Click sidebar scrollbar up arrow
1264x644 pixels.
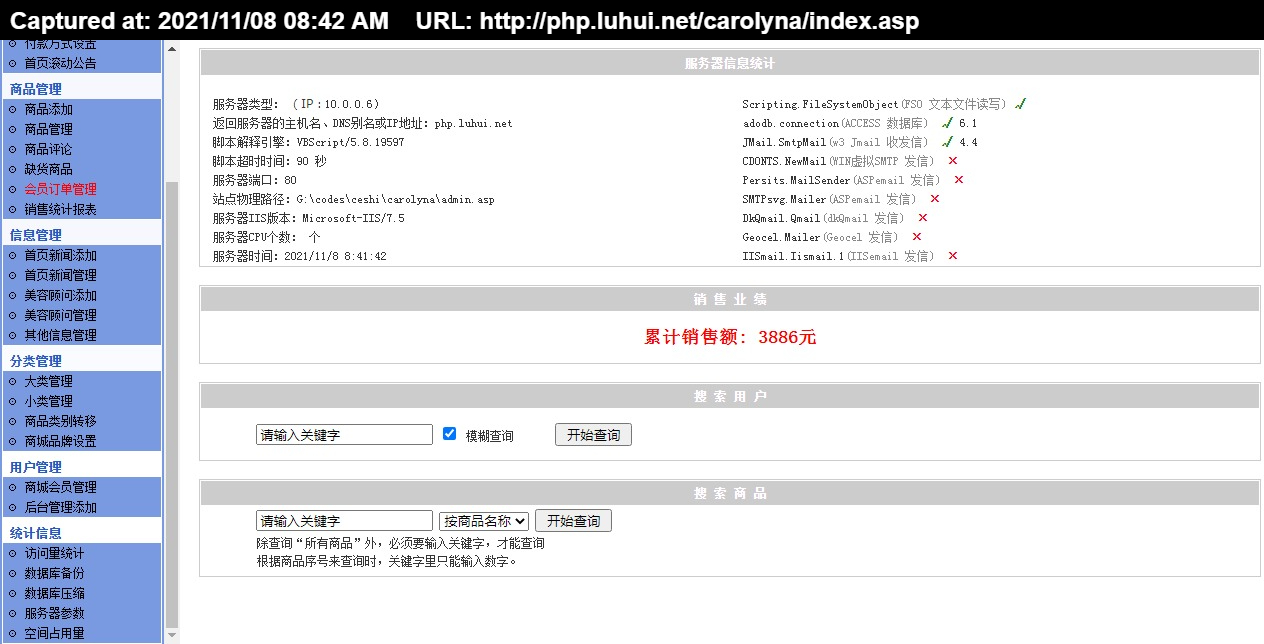coord(171,48)
